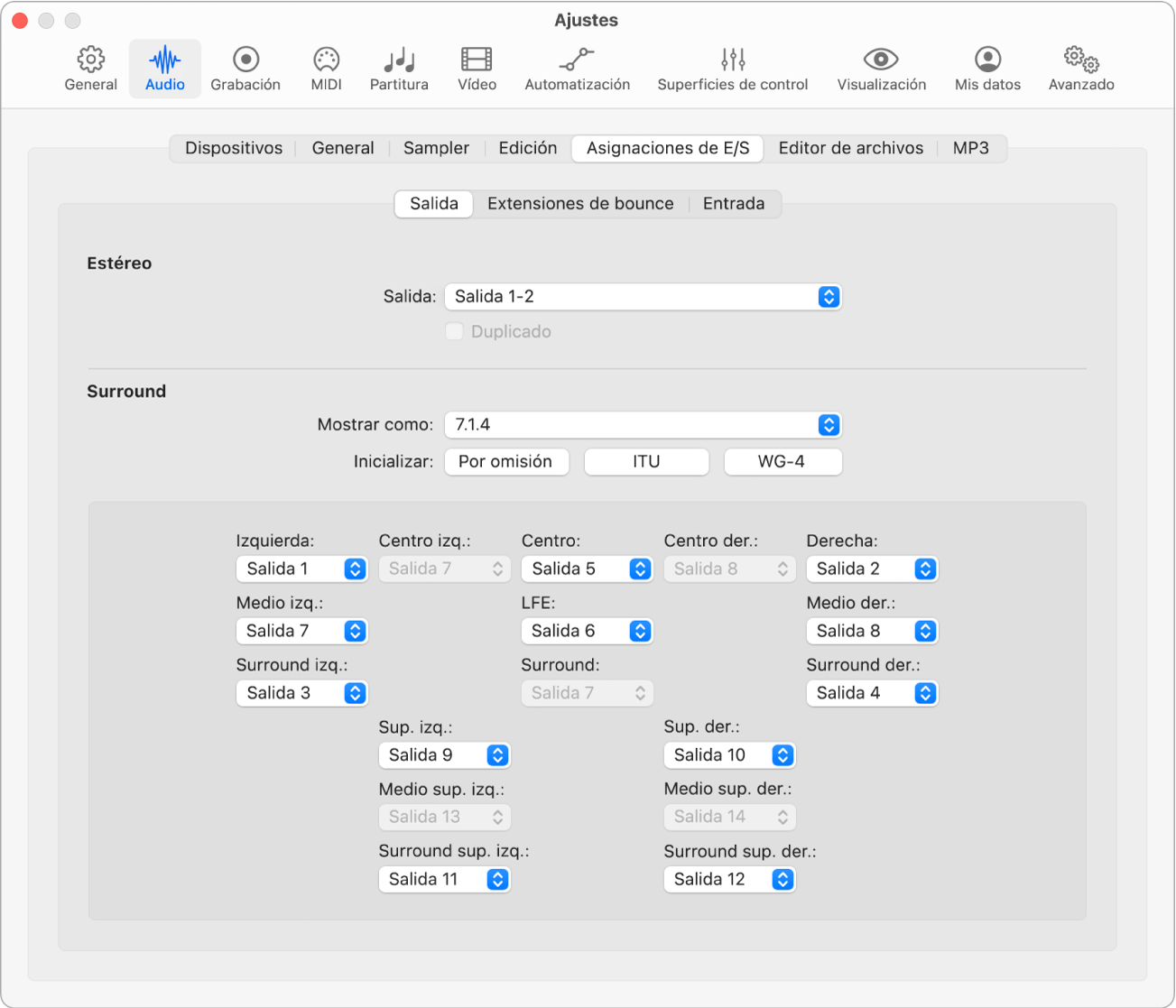1176x1008 pixels.
Task: Click the Por omisión initialize button
Action: point(505,462)
